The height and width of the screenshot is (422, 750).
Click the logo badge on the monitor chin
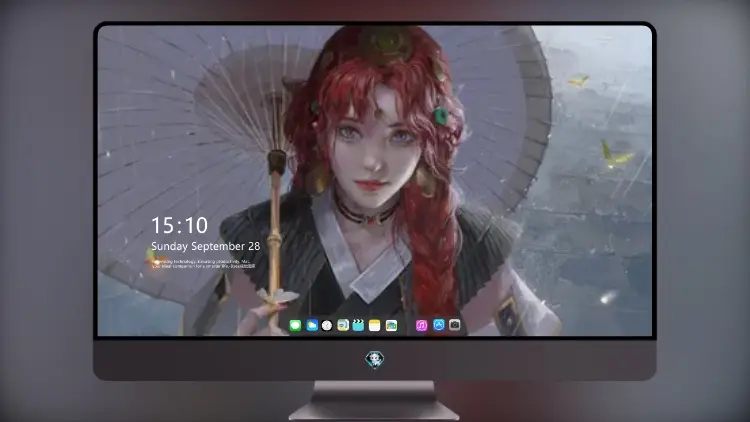[x=375, y=359]
